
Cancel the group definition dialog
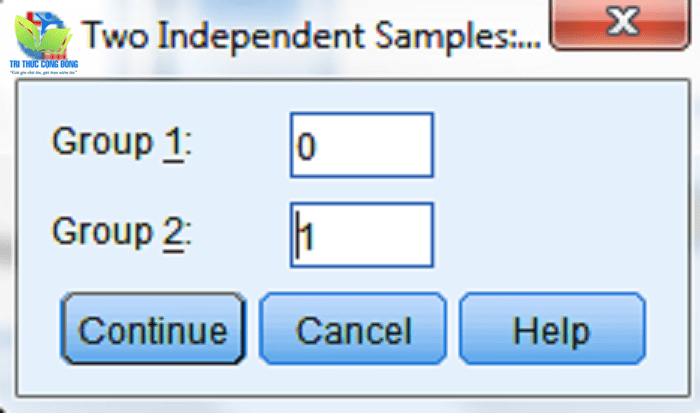(353, 329)
